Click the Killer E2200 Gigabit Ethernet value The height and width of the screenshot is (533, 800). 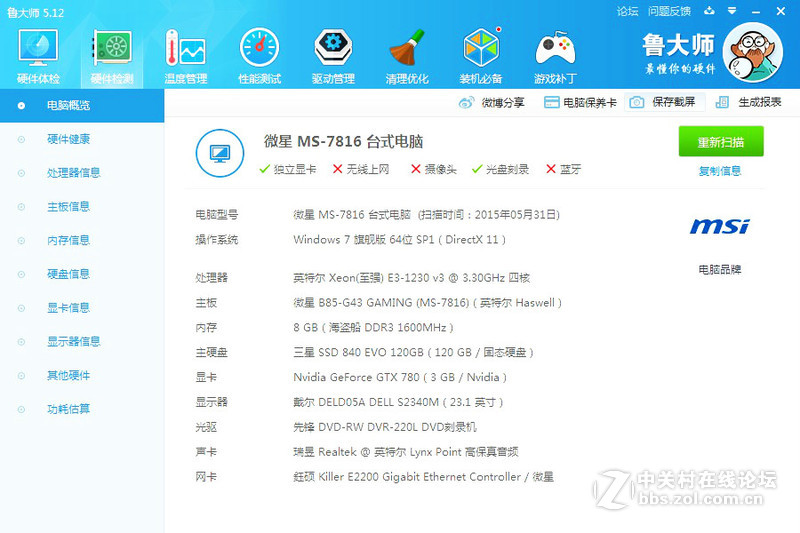tap(423, 477)
